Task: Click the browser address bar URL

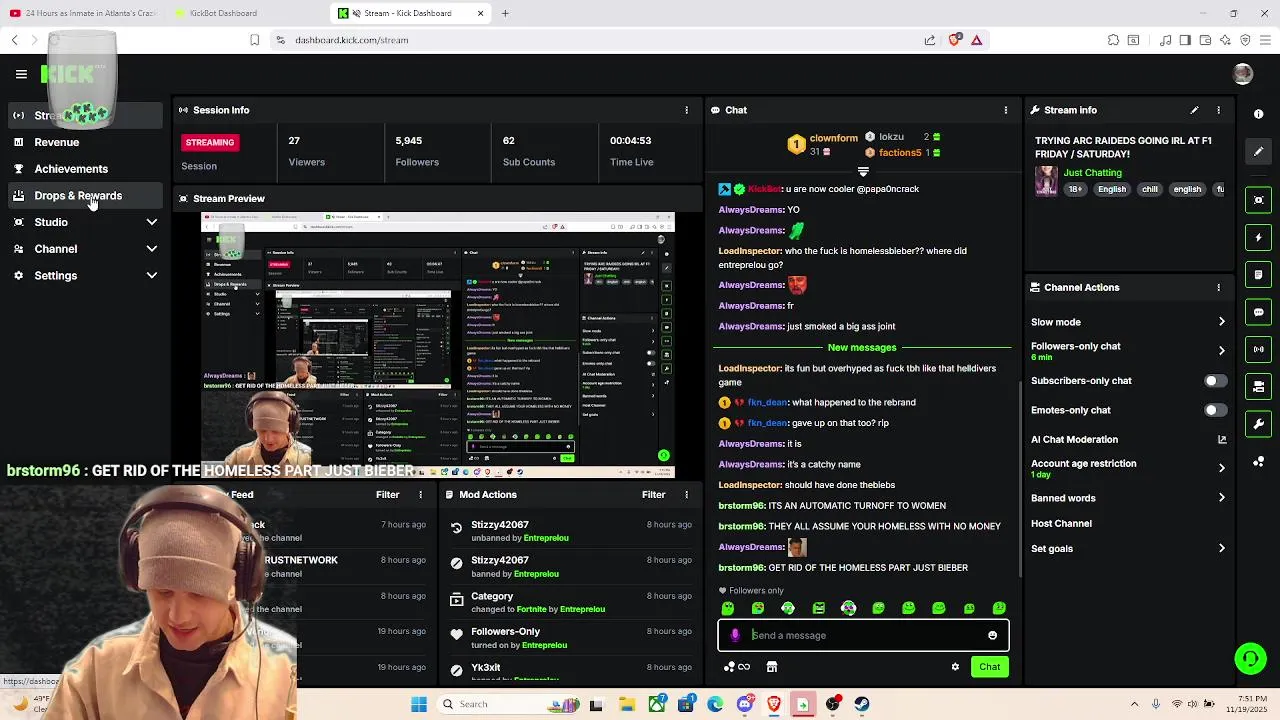Action: pos(351,40)
